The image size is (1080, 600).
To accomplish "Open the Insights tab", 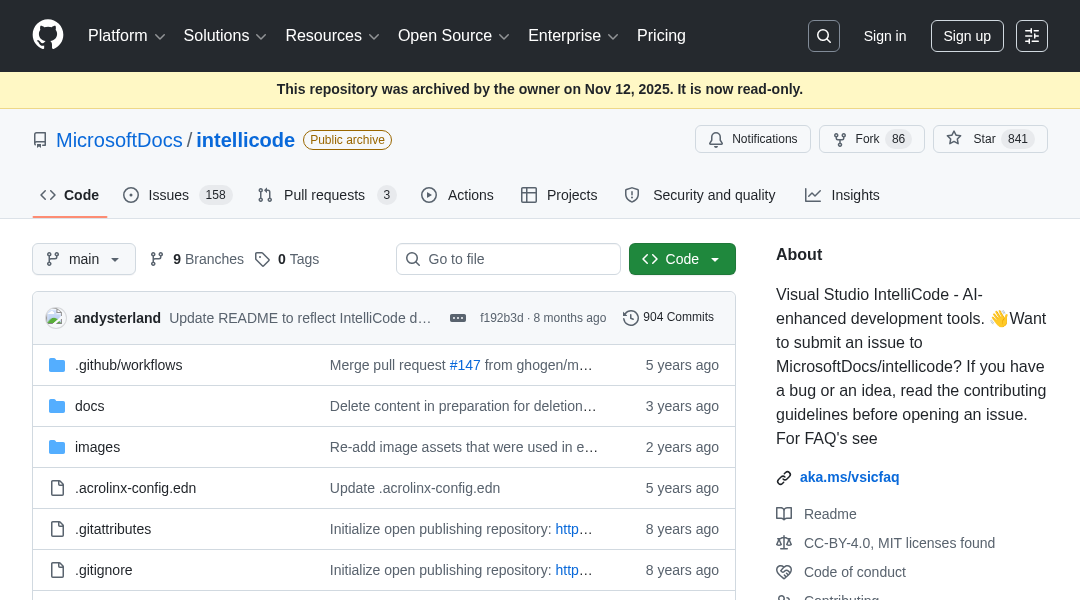I will pyautogui.click(x=842, y=195).
